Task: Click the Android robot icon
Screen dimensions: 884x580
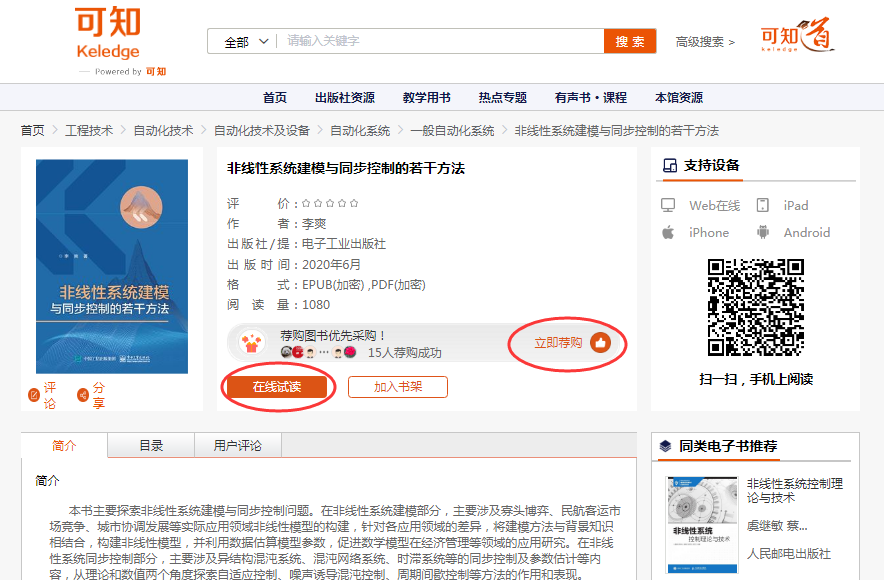Action: (763, 232)
